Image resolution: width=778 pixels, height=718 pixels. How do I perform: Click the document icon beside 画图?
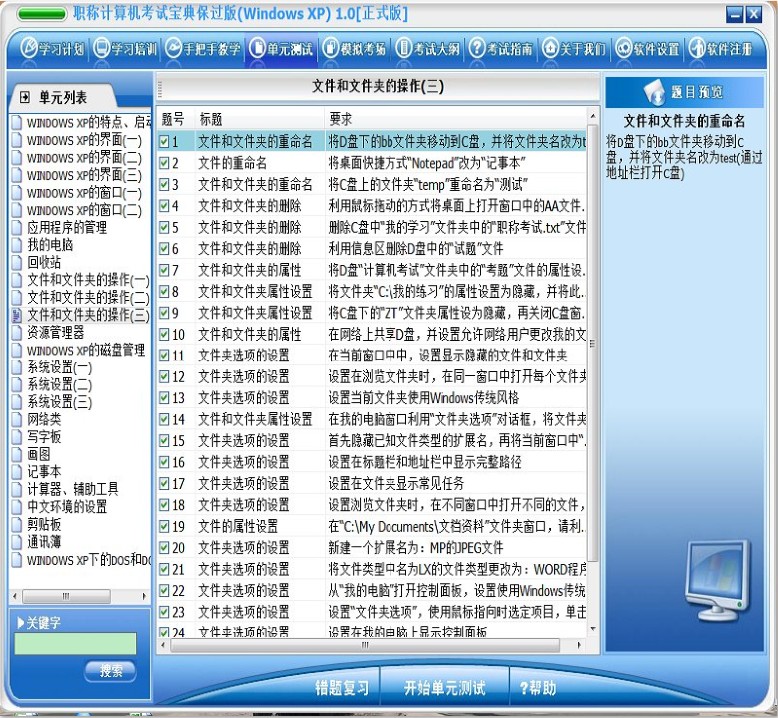[x=17, y=454]
